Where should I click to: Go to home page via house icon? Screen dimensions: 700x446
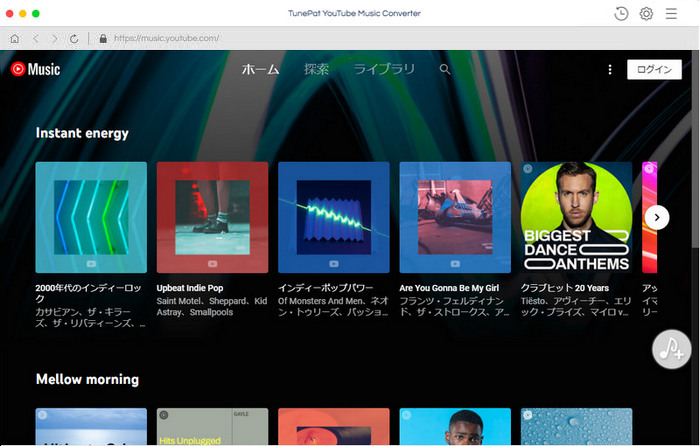pos(15,39)
